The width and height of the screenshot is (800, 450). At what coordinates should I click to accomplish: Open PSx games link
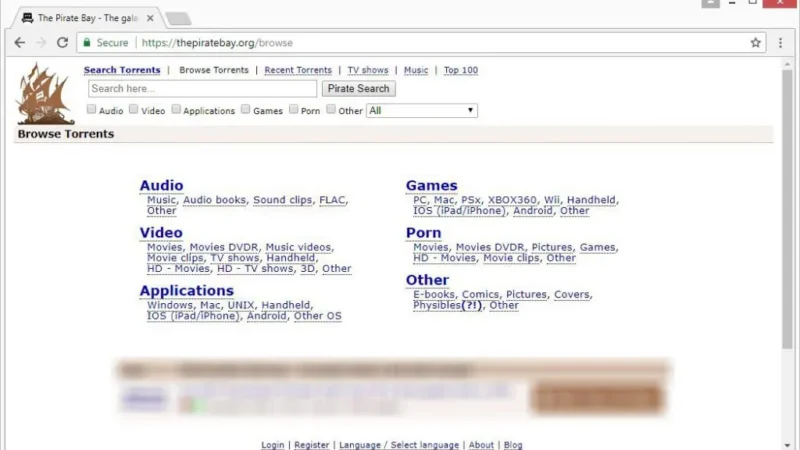click(471, 200)
